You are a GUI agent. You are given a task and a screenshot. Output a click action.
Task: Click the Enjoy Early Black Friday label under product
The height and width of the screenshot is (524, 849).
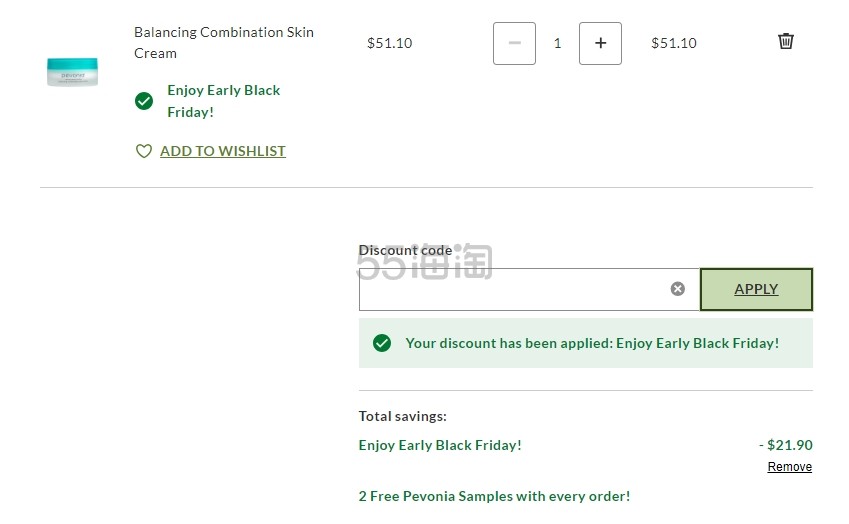224,101
